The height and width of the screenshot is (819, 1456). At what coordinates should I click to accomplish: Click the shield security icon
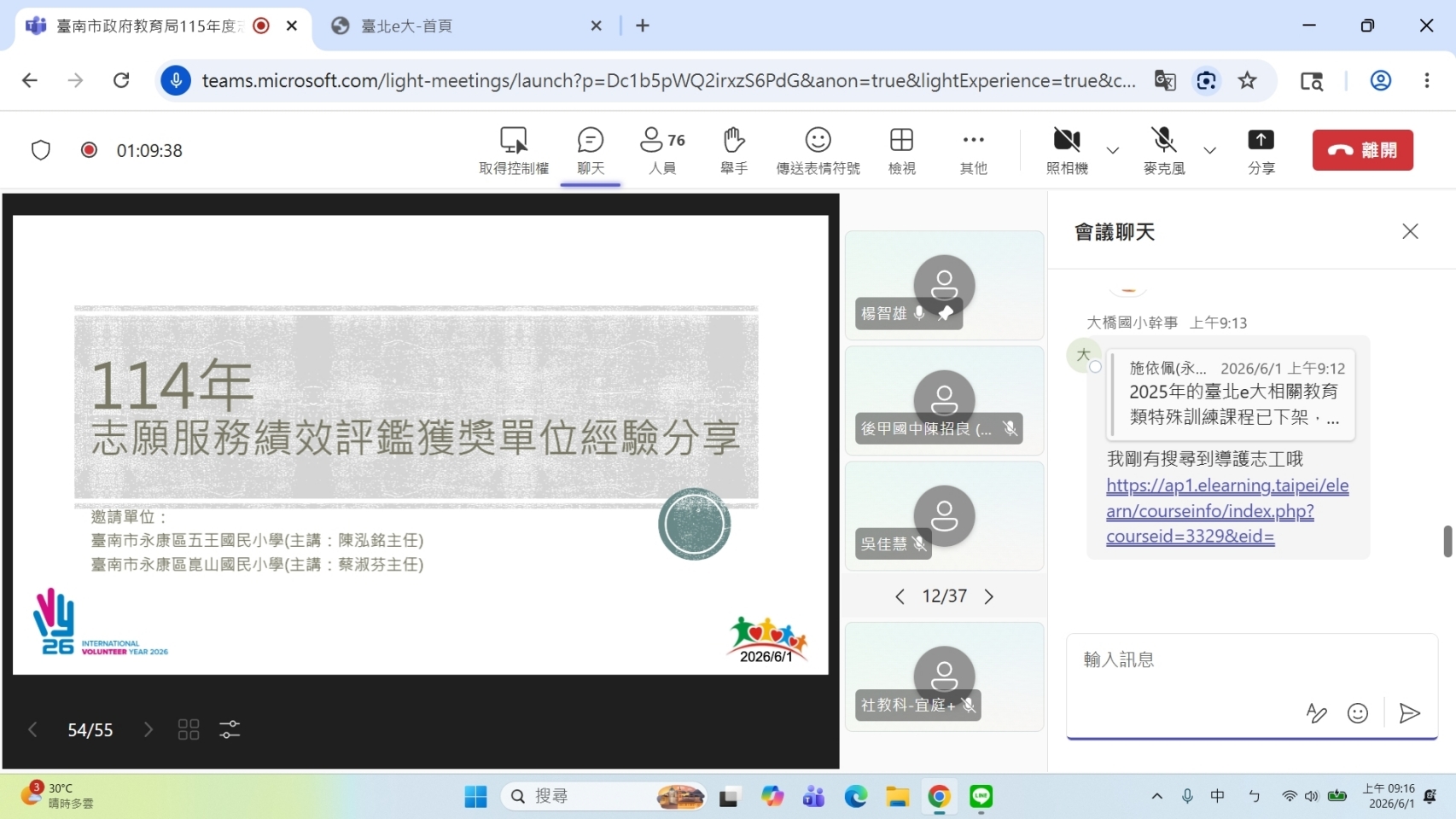[x=41, y=150]
